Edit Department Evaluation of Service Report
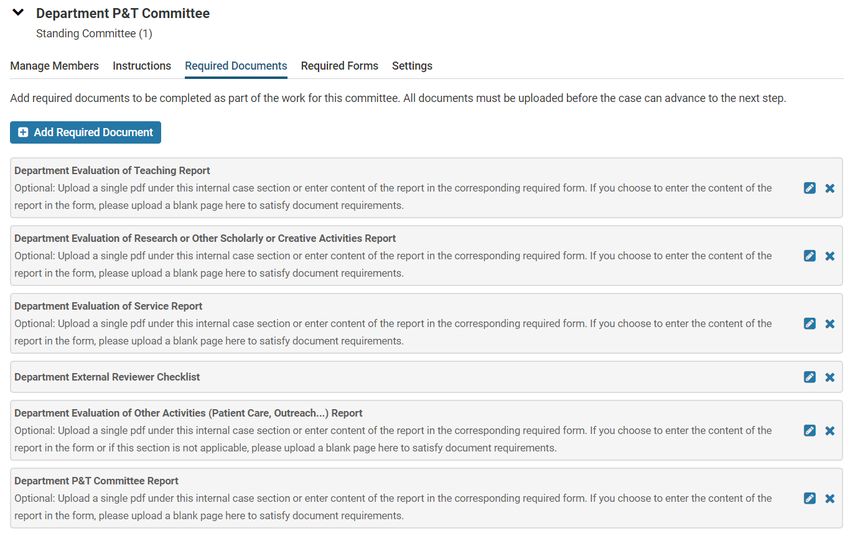This screenshot has width=850, height=536. tap(809, 324)
